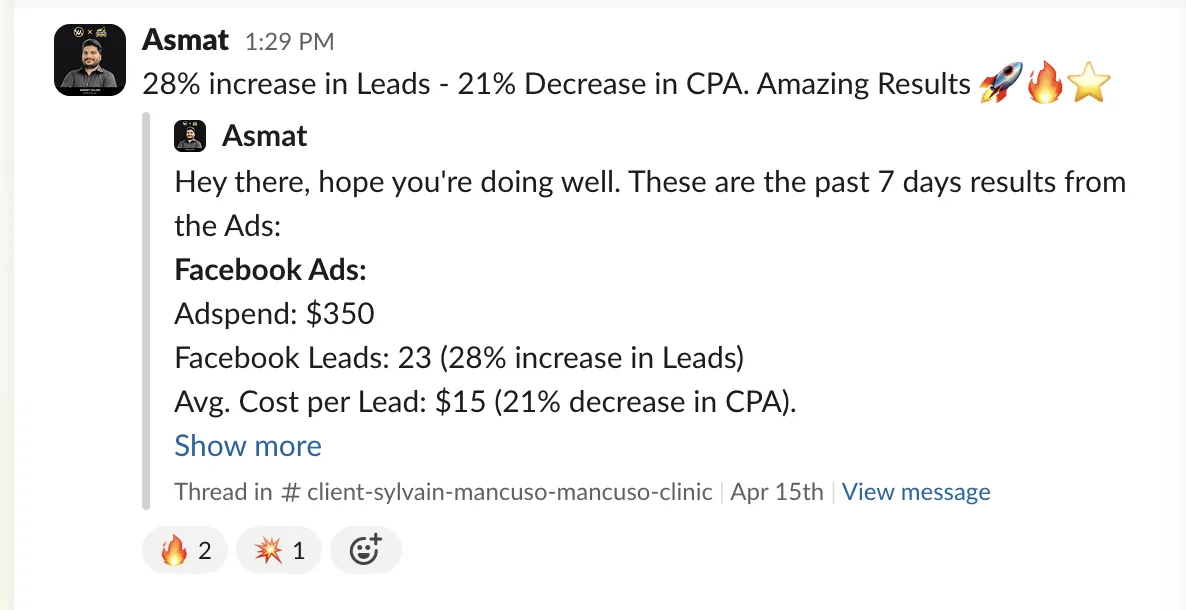Toggle the collision reaction with count 1
Viewport: 1186px width, 610px height.
279,550
